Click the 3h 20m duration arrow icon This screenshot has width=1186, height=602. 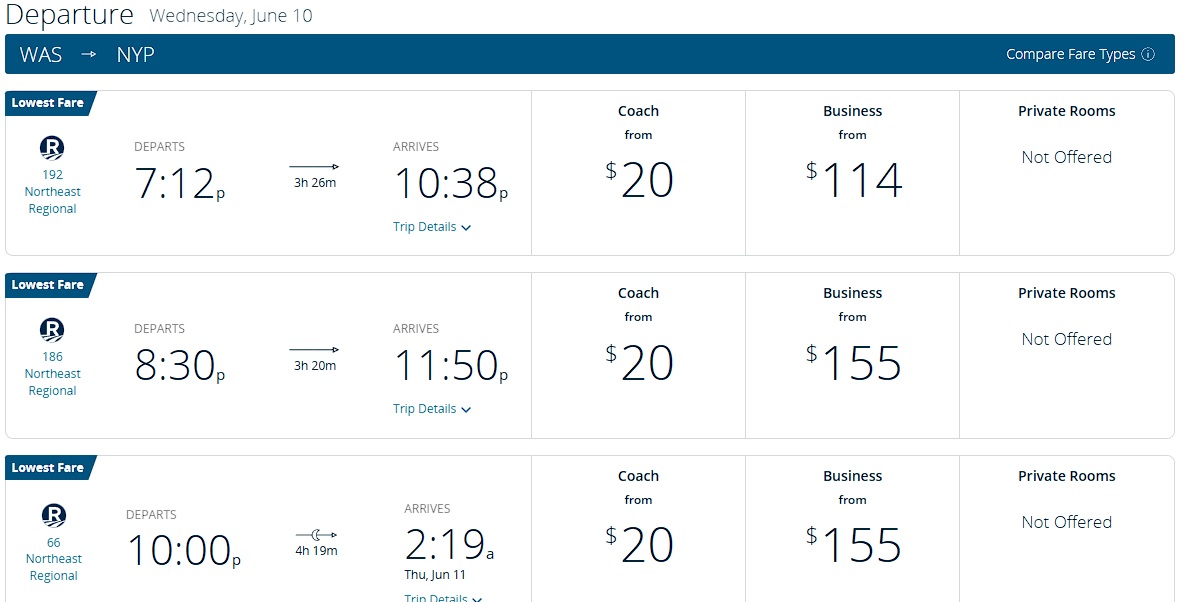click(x=314, y=349)
